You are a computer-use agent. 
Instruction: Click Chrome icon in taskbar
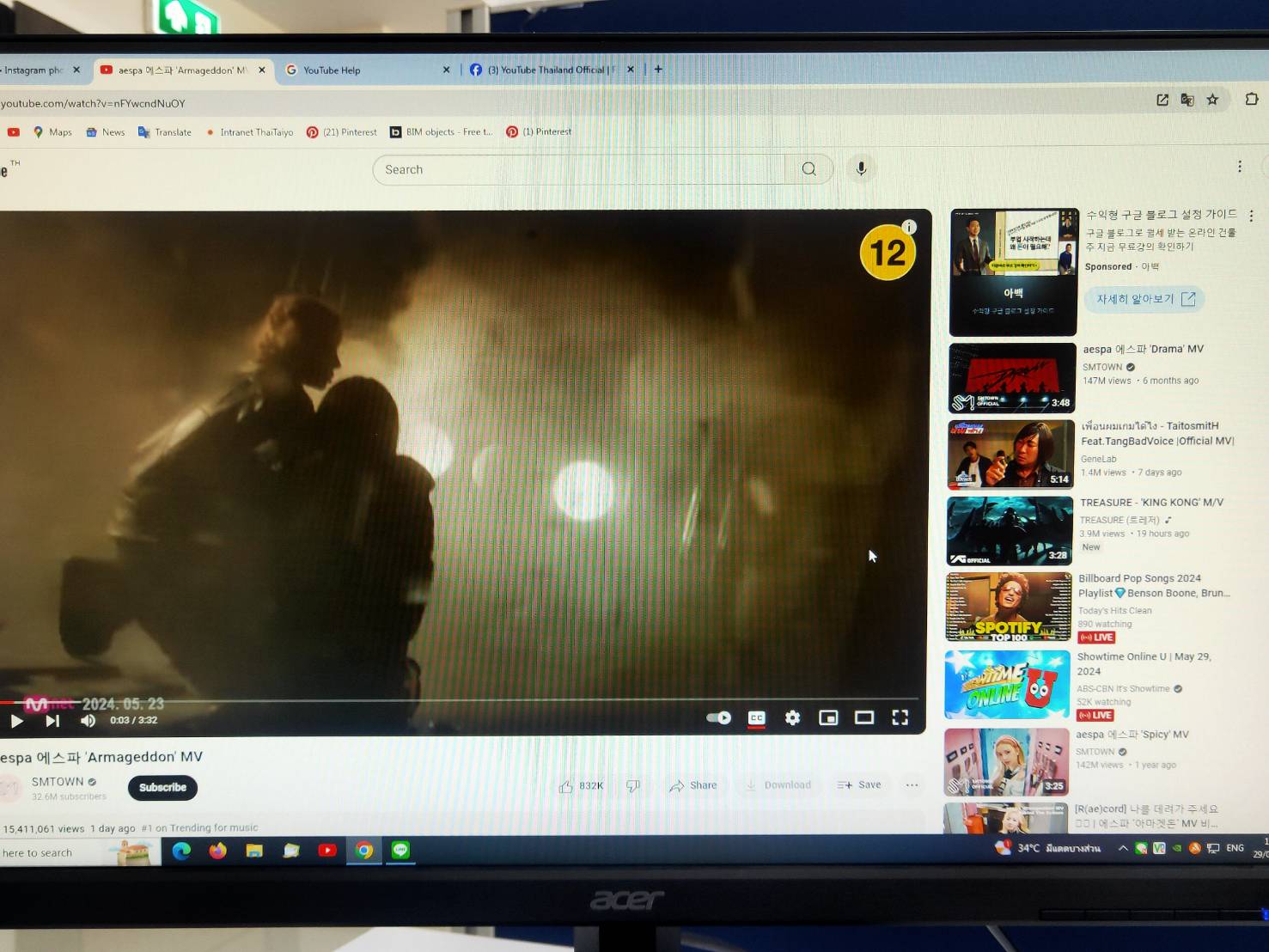click(364, 851)
